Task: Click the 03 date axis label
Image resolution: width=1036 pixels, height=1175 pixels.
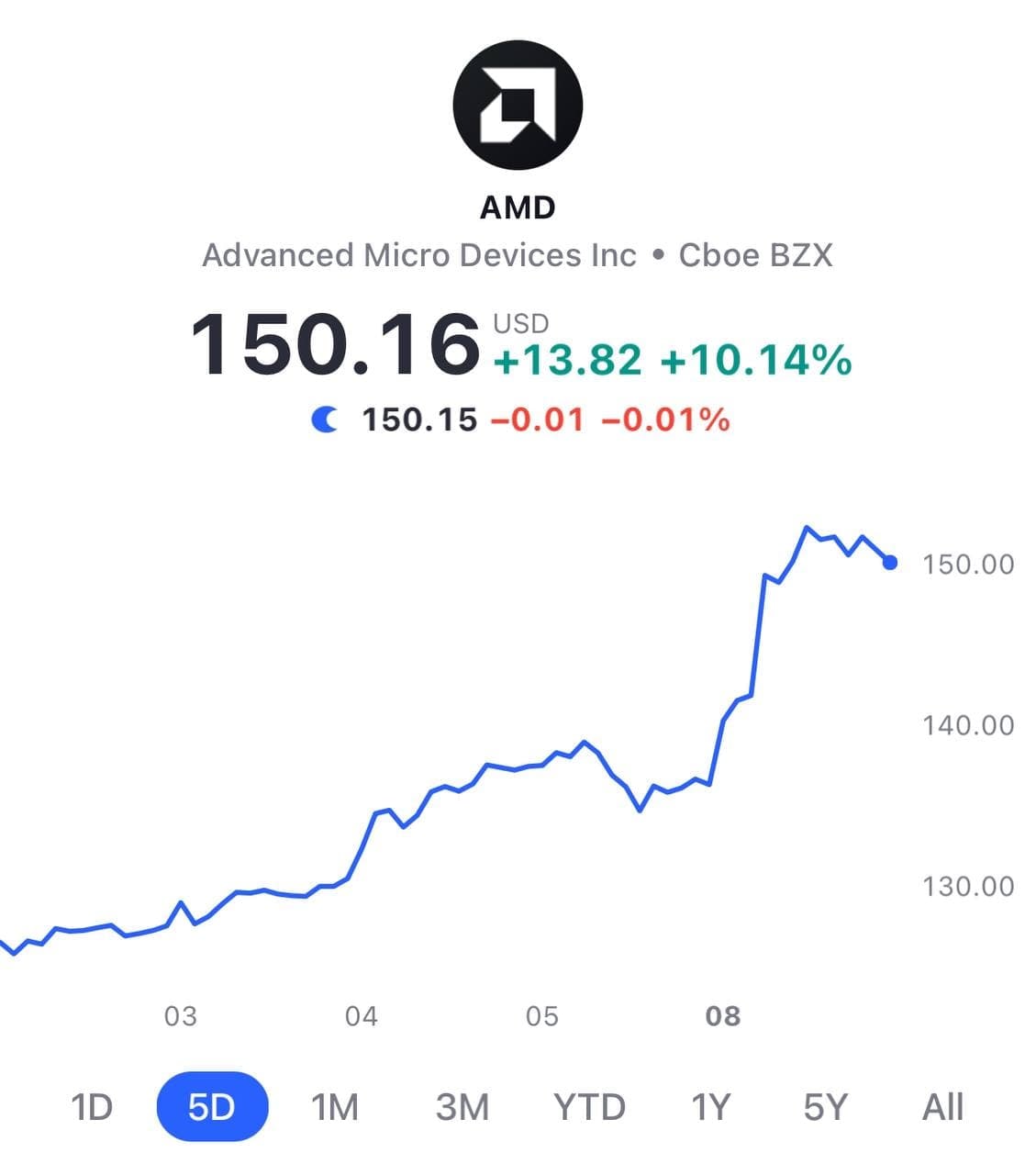Action: [x=180, y=1016]
